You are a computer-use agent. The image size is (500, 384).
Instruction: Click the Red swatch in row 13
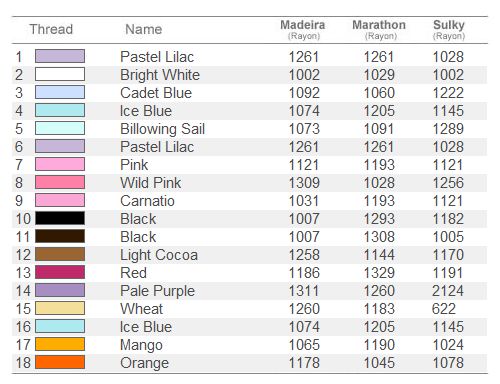point(60,272)
